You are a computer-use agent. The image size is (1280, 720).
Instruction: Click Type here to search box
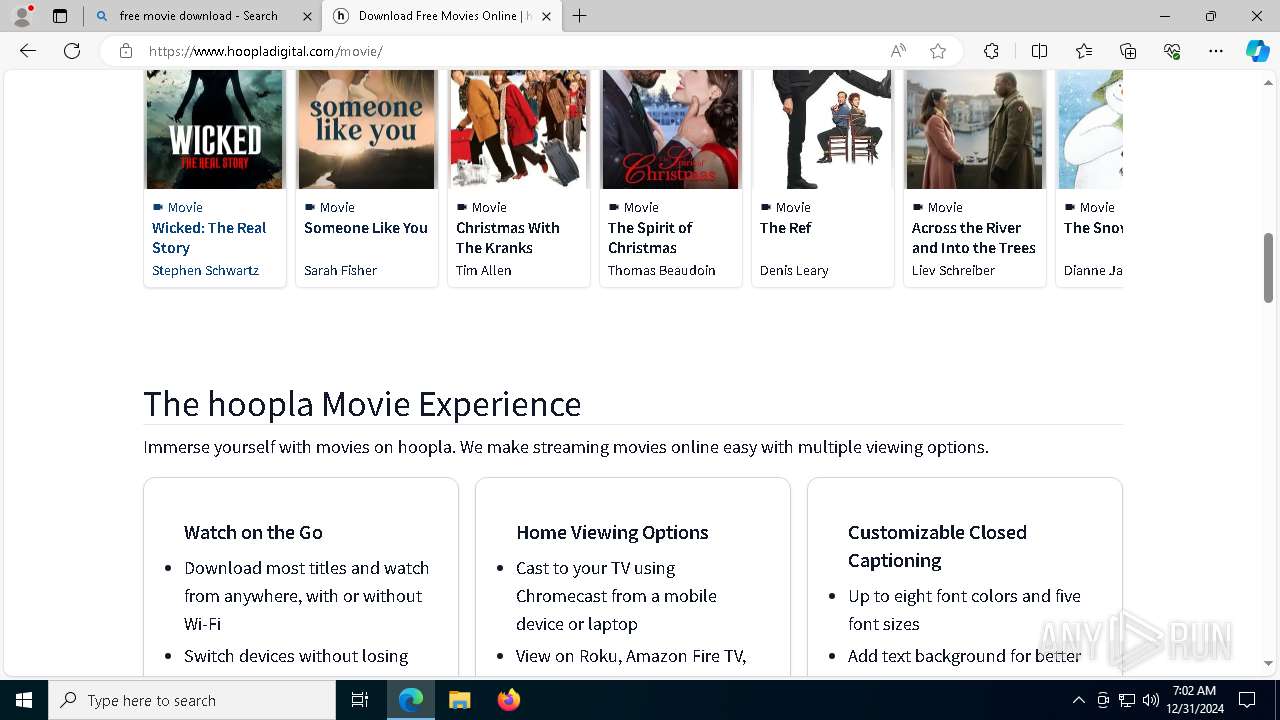pos(192,700)
